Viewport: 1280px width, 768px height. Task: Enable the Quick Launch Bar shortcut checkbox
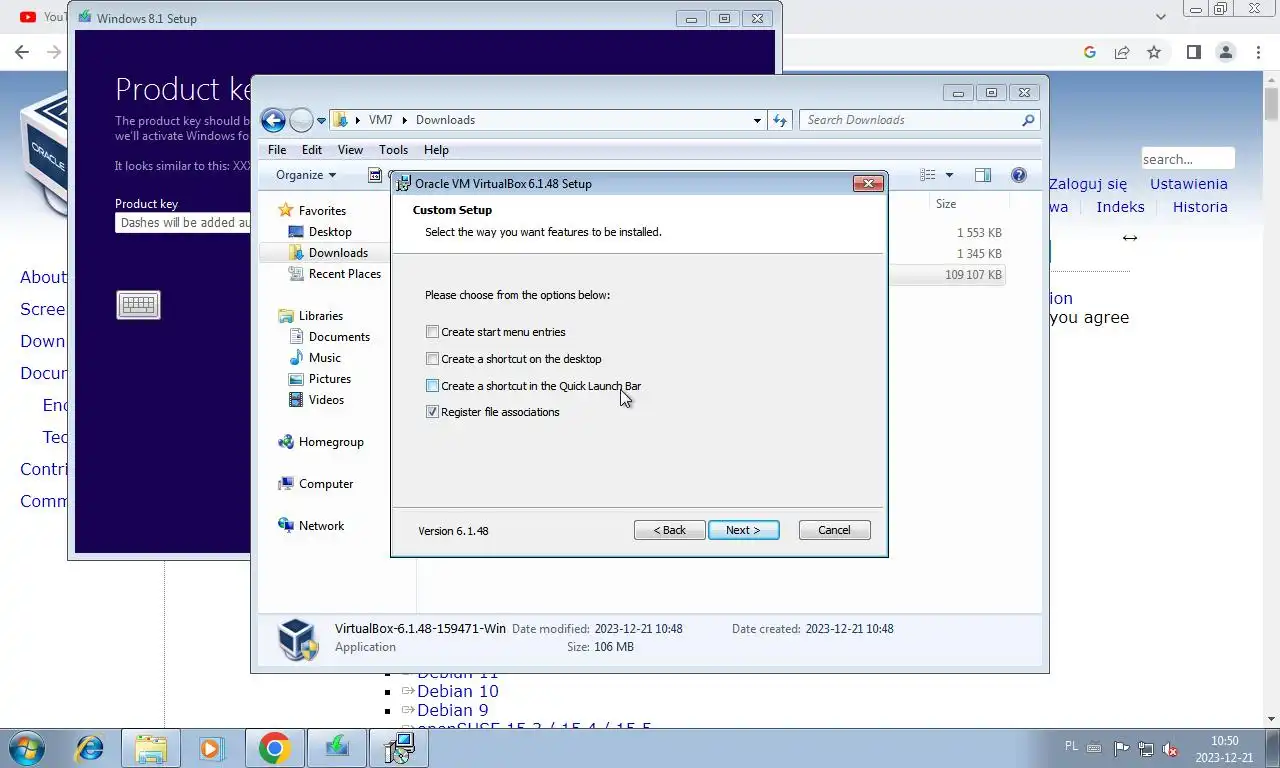click(x=432, y=386)
